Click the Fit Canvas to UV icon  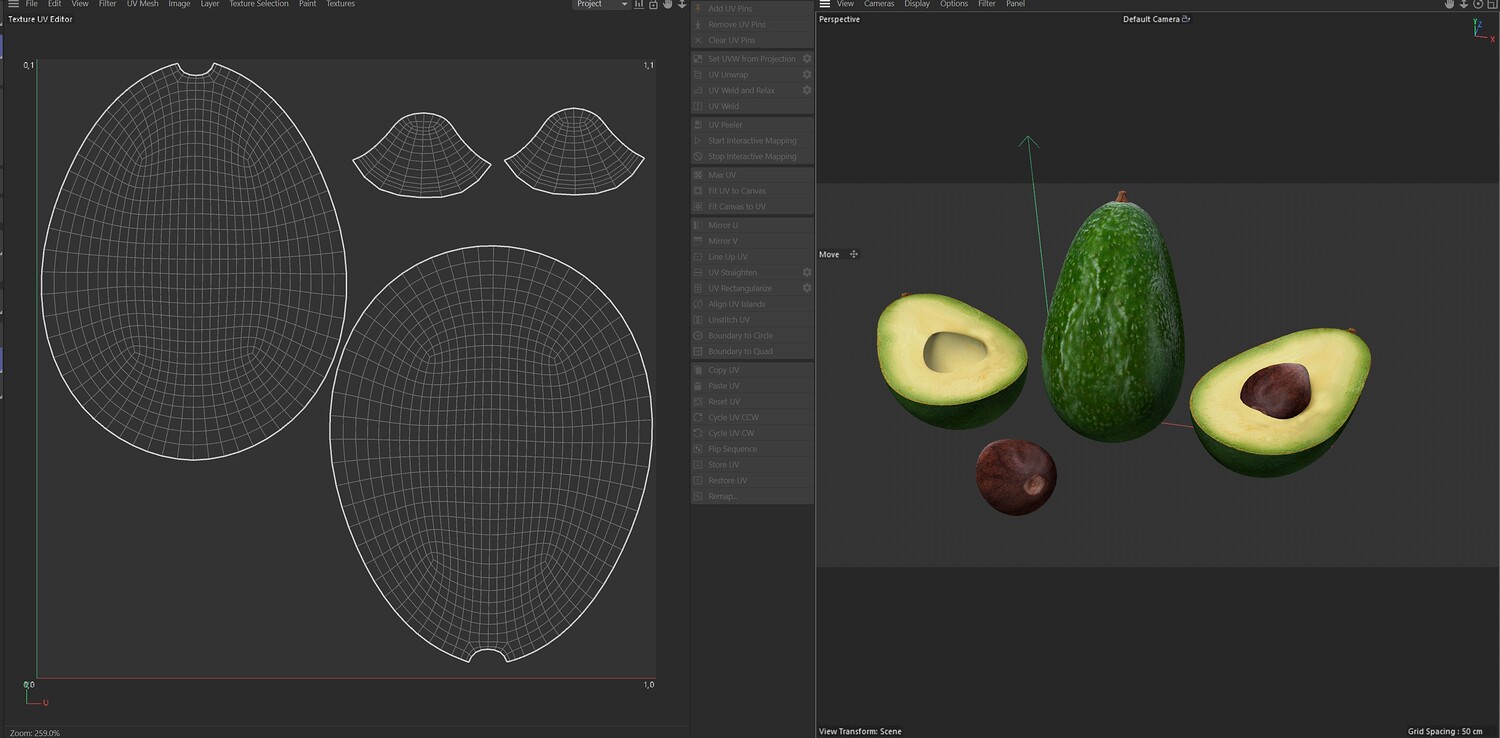point(698,207)
